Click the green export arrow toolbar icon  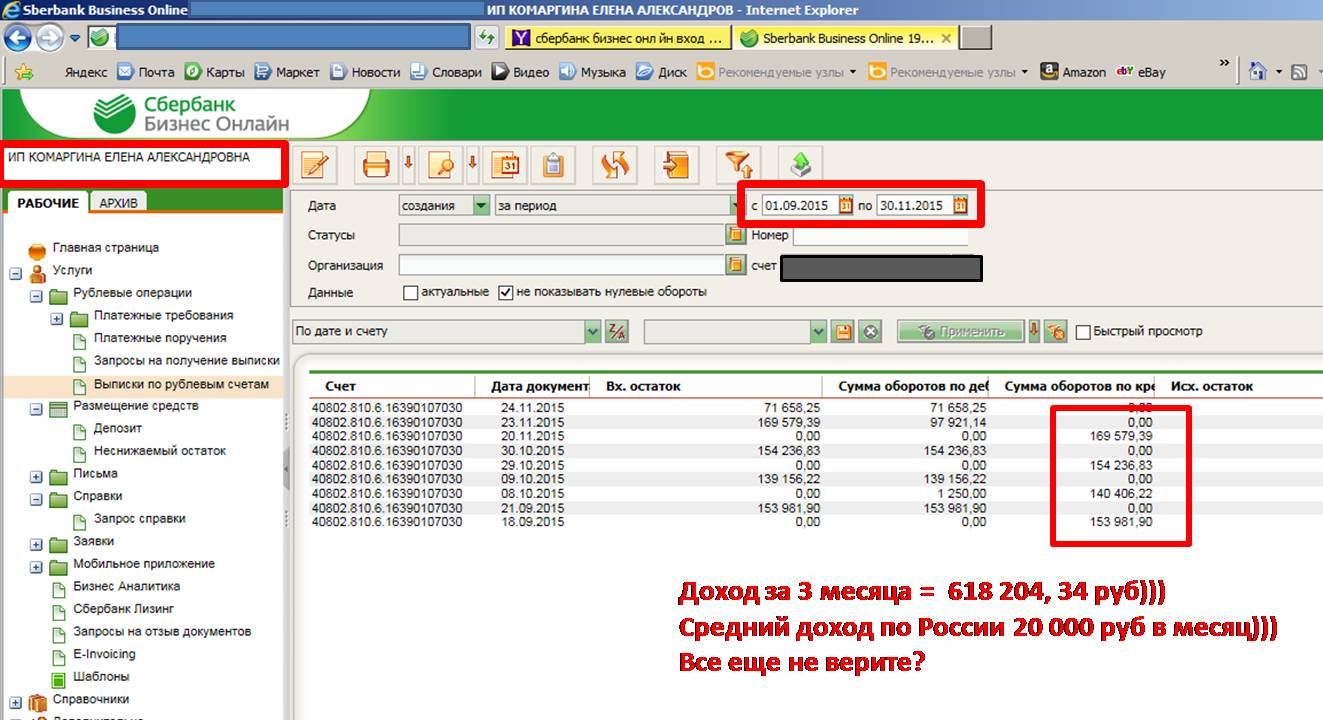click(801, 164)
